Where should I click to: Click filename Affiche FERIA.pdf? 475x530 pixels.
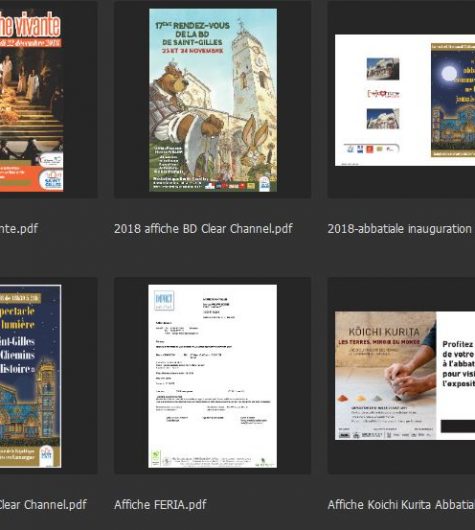[x=160, y=505]
